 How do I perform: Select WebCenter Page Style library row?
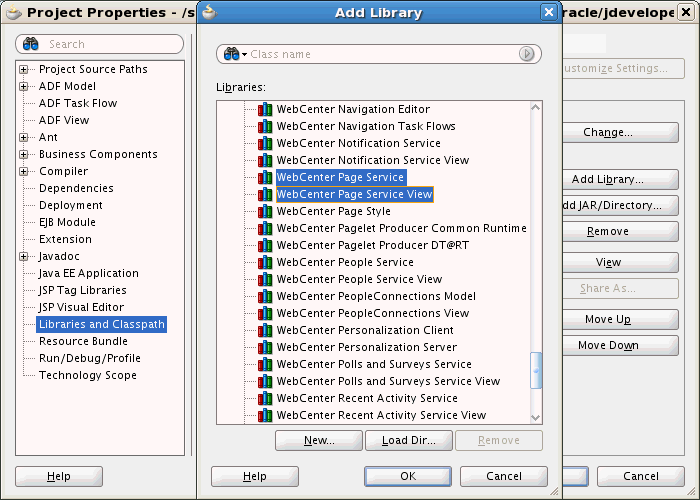coord(333,211)
